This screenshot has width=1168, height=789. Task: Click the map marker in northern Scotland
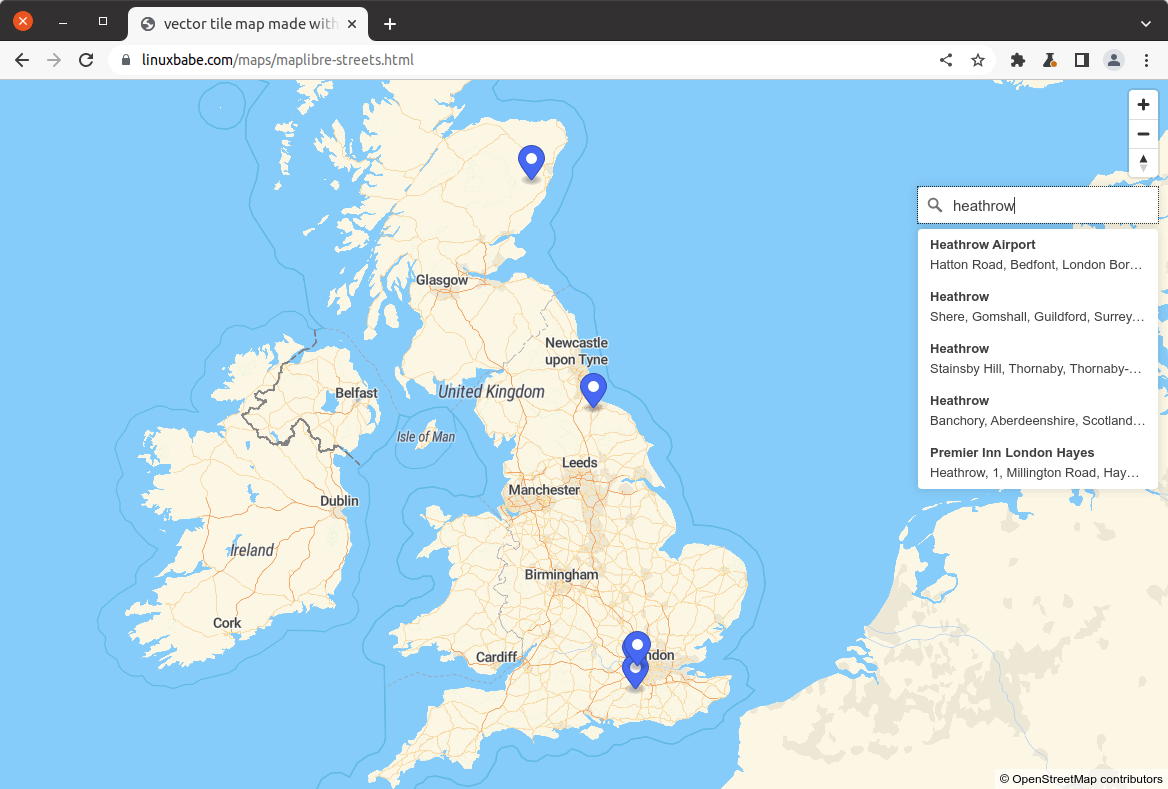coord(531,162)
